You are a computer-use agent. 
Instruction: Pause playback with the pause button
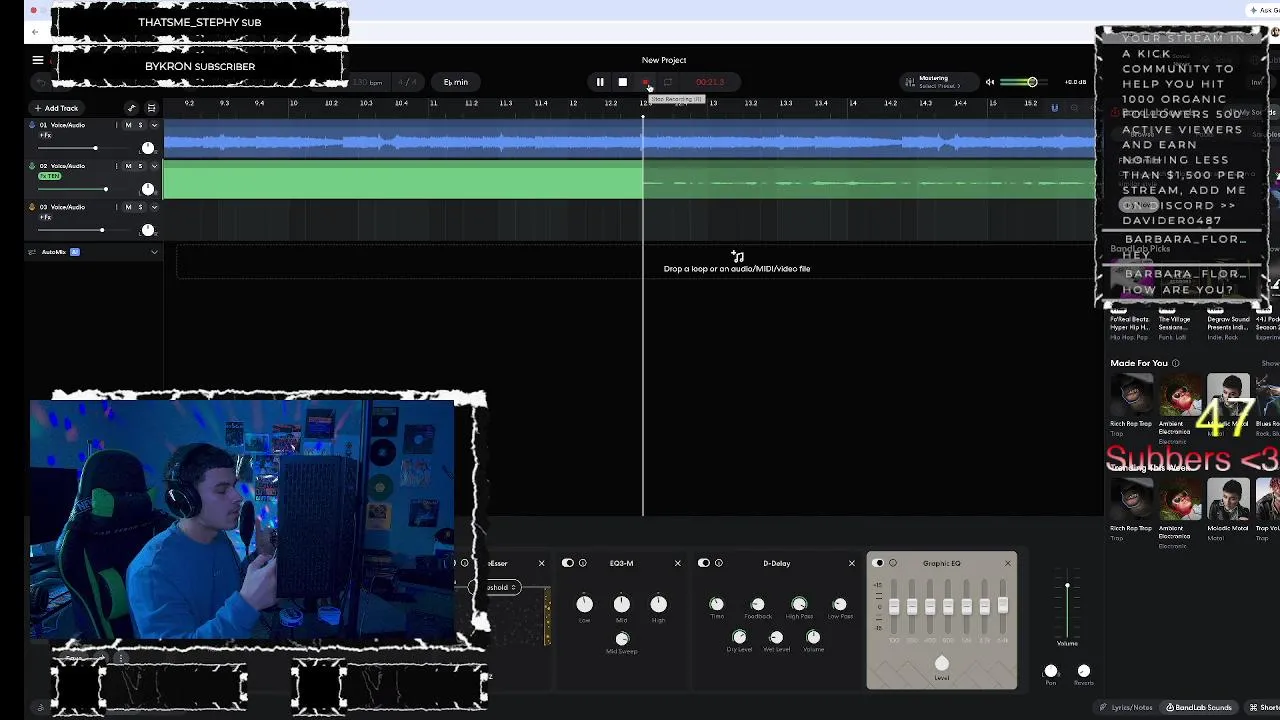600,82
